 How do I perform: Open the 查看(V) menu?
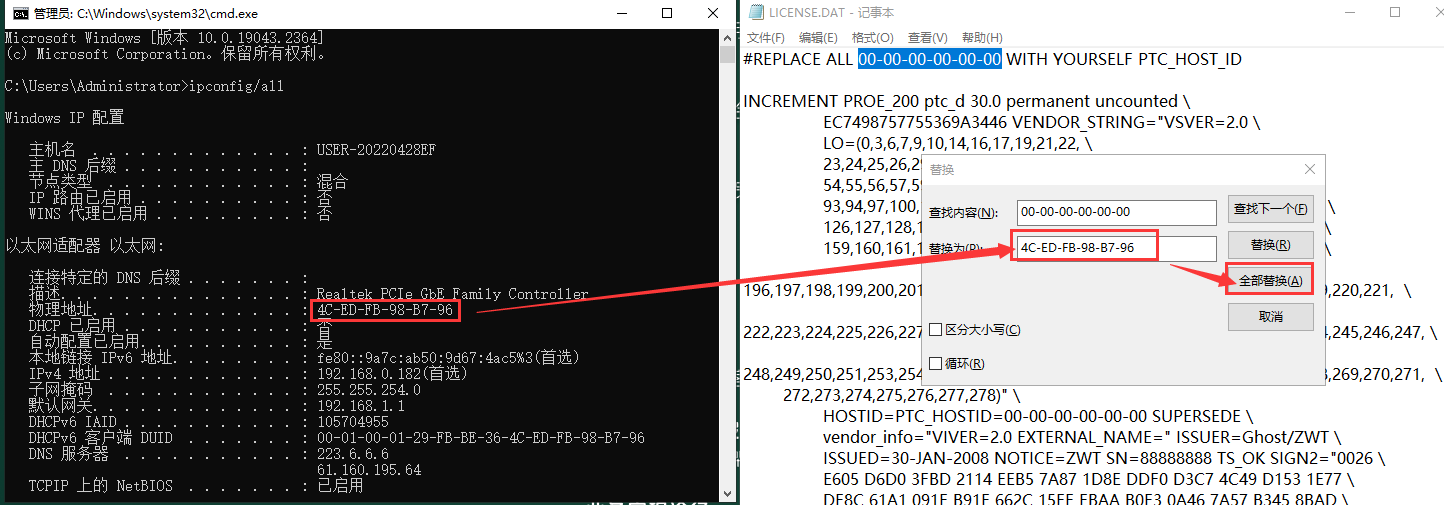coord(927,38)
